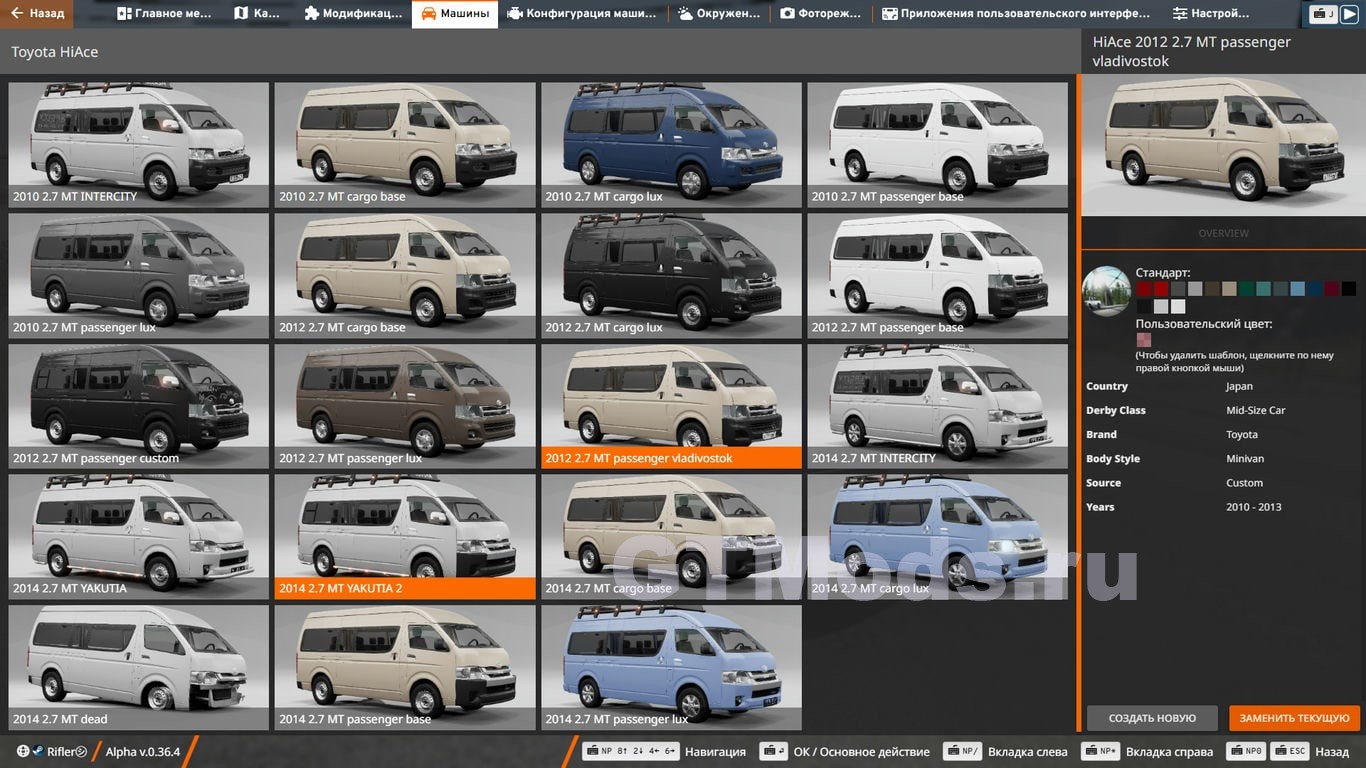
Task: Click the Toyota HiAce heading text
Action: click(x=55, y=52)
